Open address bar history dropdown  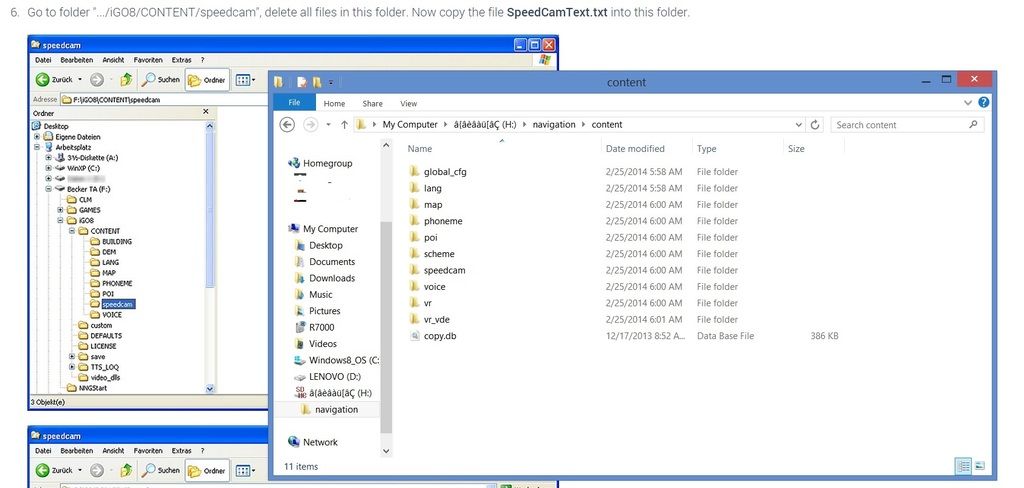point(798,125)
